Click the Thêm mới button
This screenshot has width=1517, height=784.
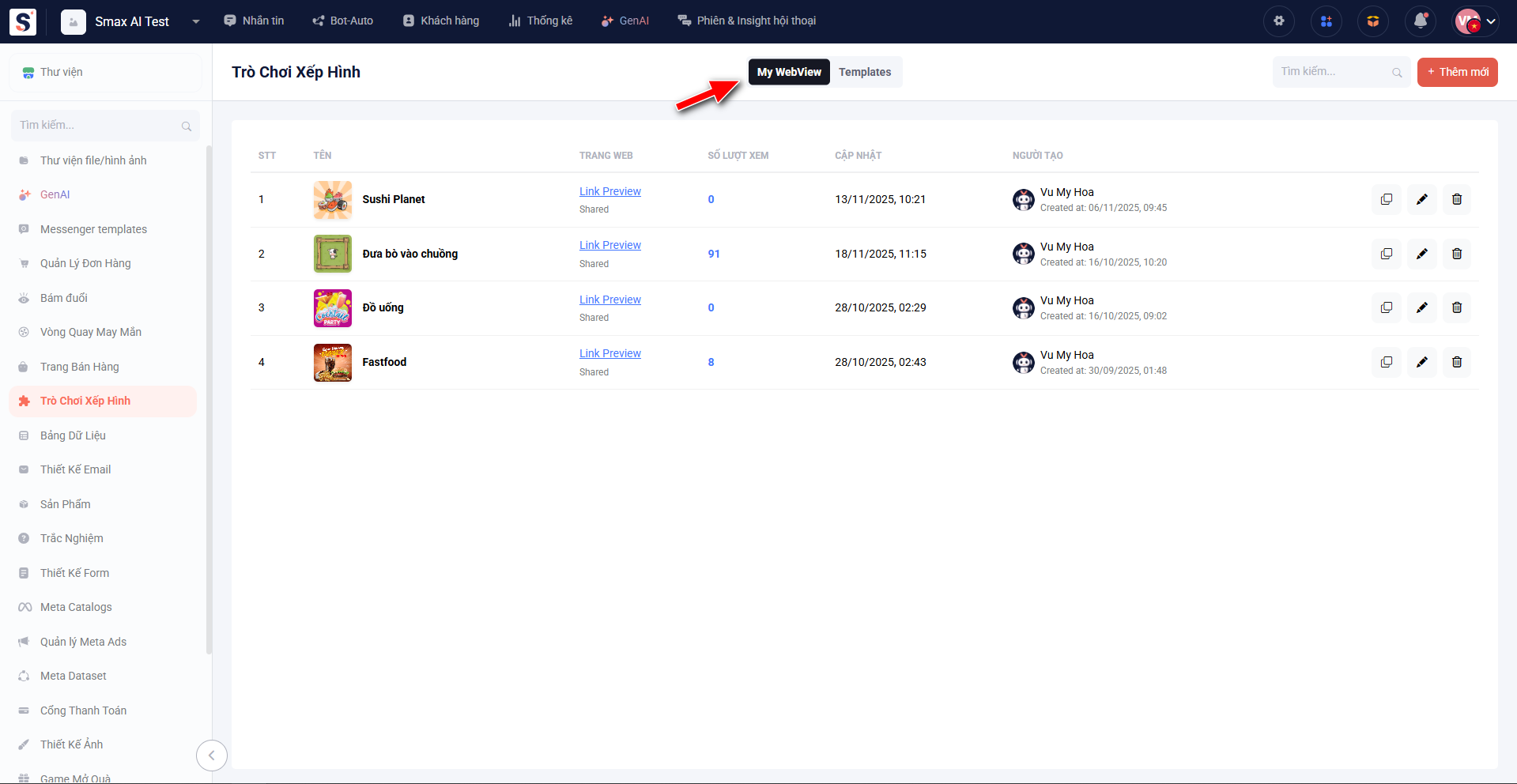click(x=1457, y=72)
